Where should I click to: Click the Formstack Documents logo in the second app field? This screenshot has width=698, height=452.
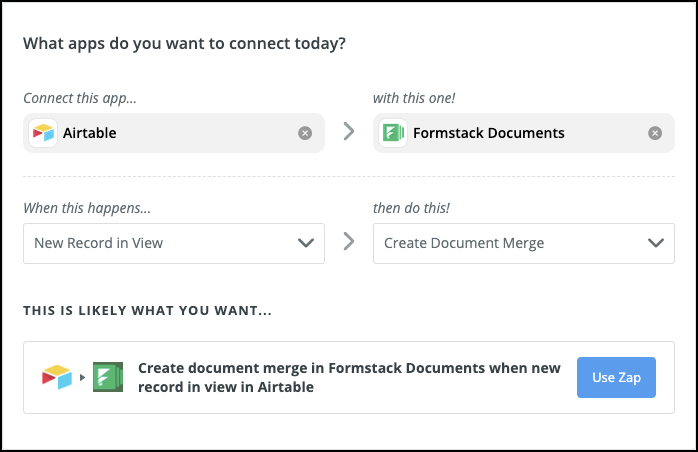tap(393, 133)
